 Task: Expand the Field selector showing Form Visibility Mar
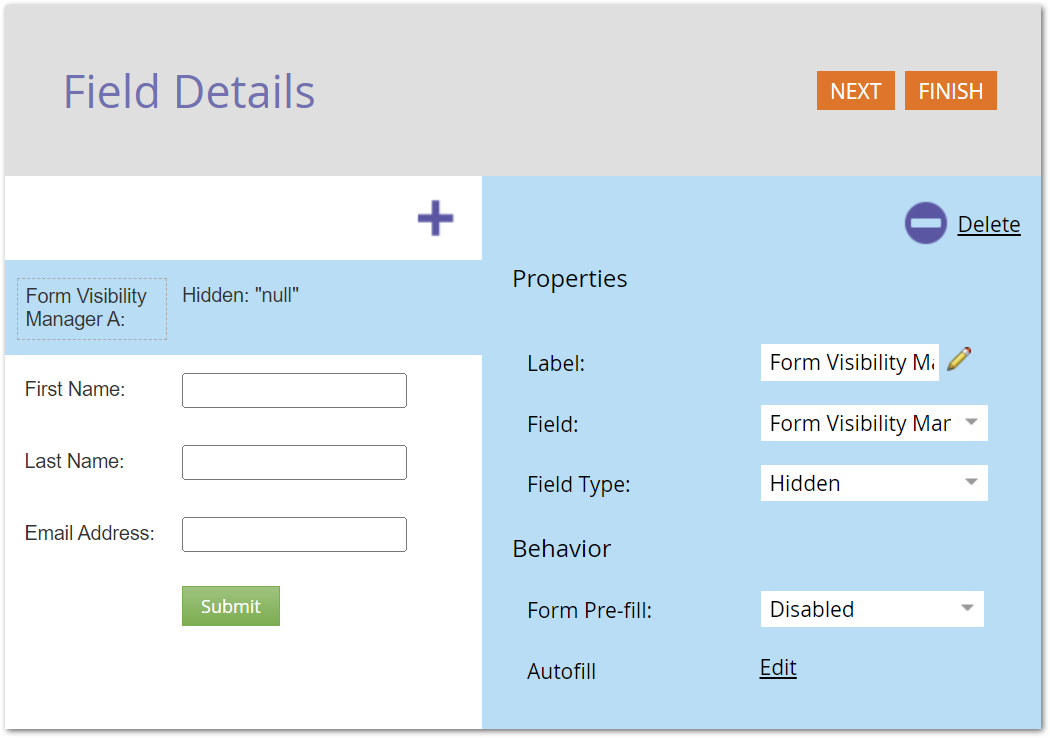pos(874,423)
